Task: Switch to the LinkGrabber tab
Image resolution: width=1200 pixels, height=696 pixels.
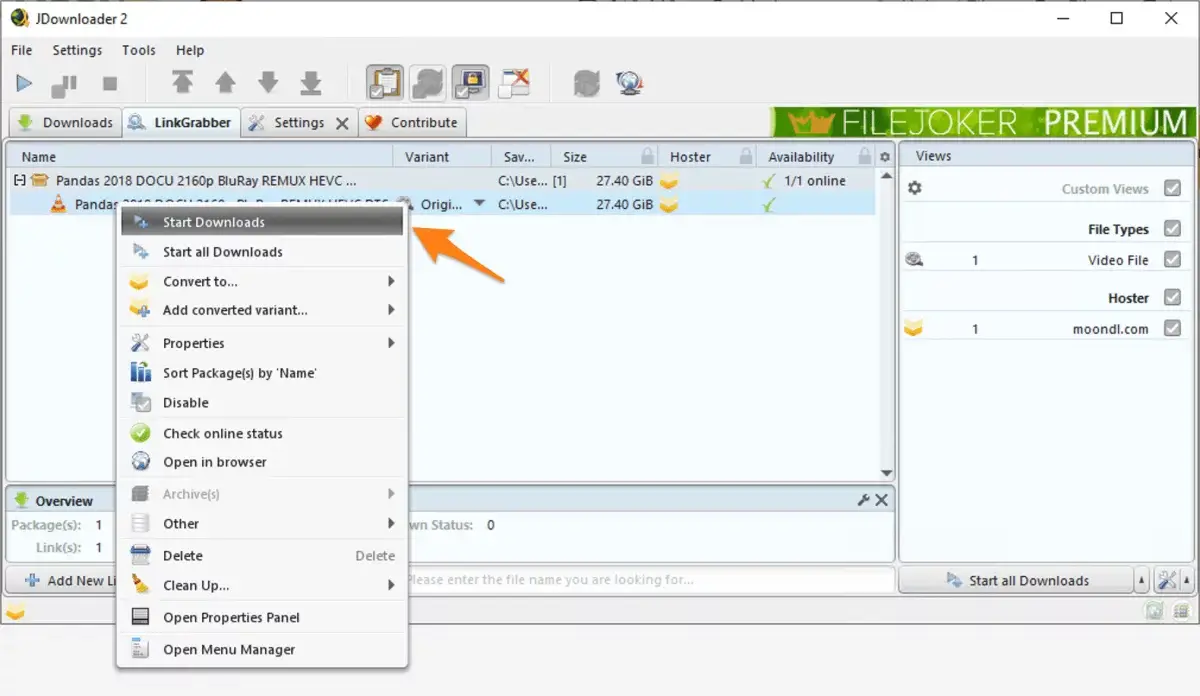Action: [x=179, y=122]
